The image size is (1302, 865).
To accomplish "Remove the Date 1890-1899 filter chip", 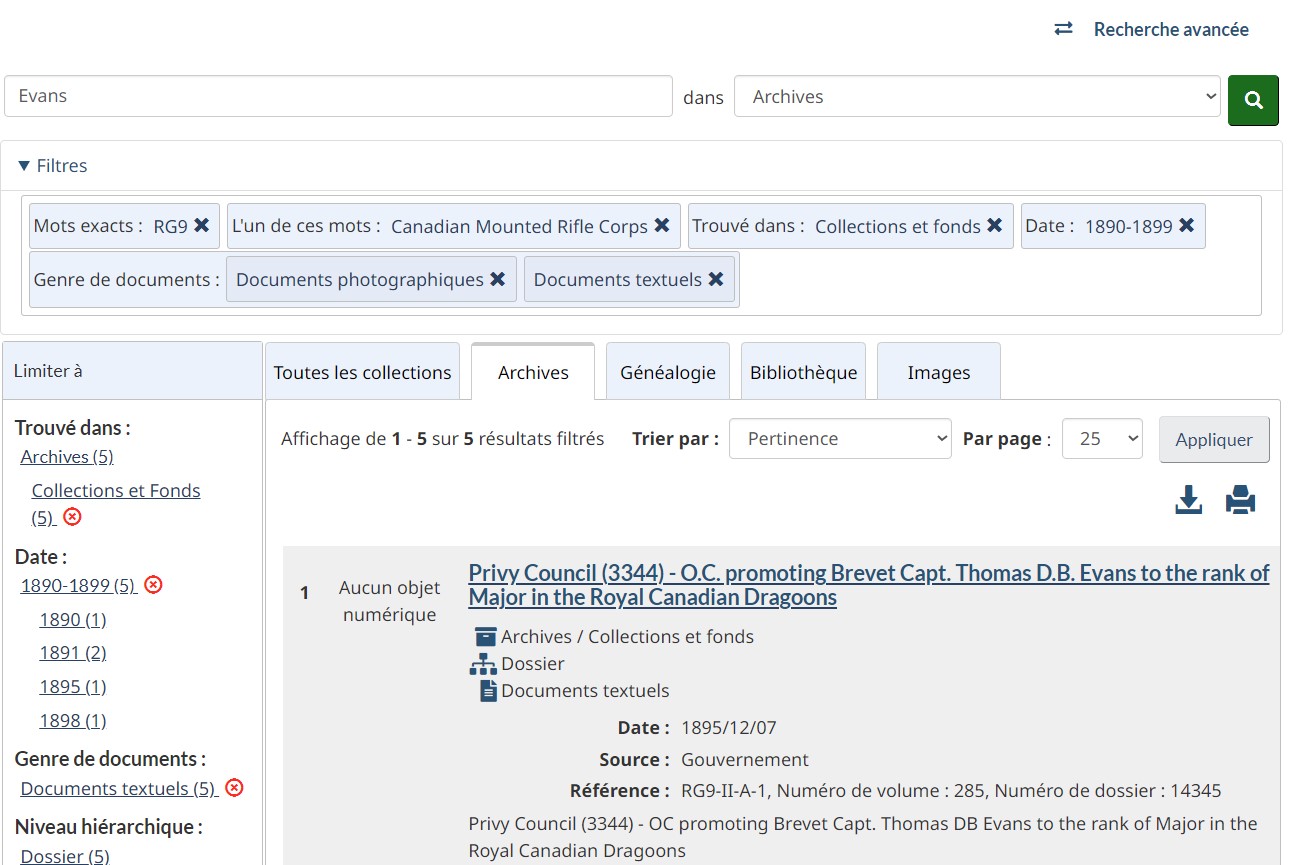I will click(x=1186, y=226).
